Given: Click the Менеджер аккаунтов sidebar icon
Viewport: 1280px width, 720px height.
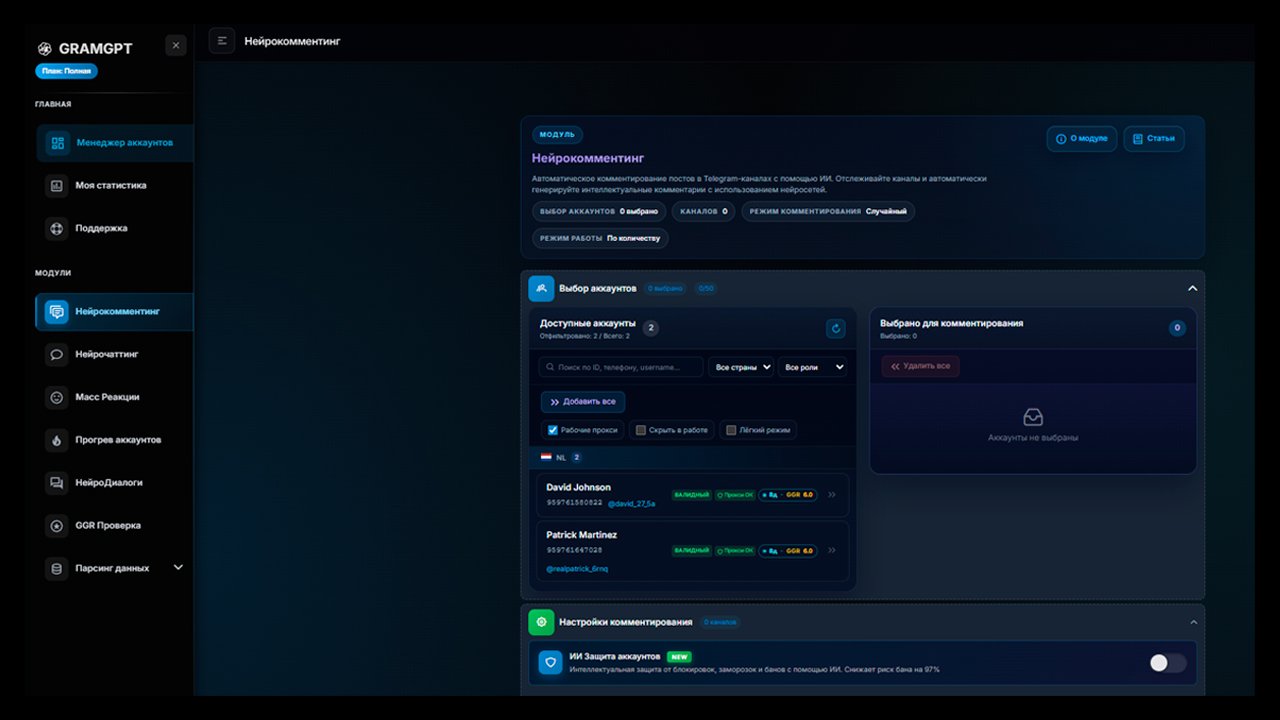Looking at the screenshot, I should [57, 143].
